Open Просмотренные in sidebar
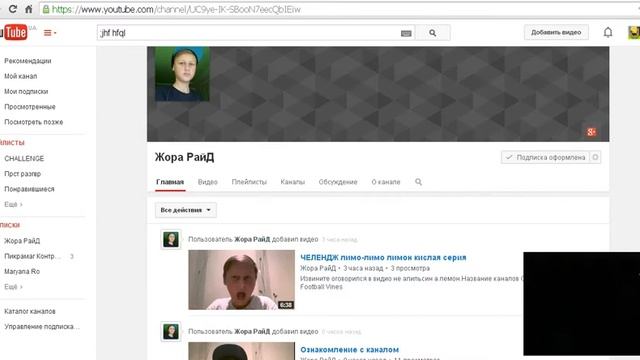Image resolution: width=640 pixels, height=360 pixels. [x=30, y=107]
